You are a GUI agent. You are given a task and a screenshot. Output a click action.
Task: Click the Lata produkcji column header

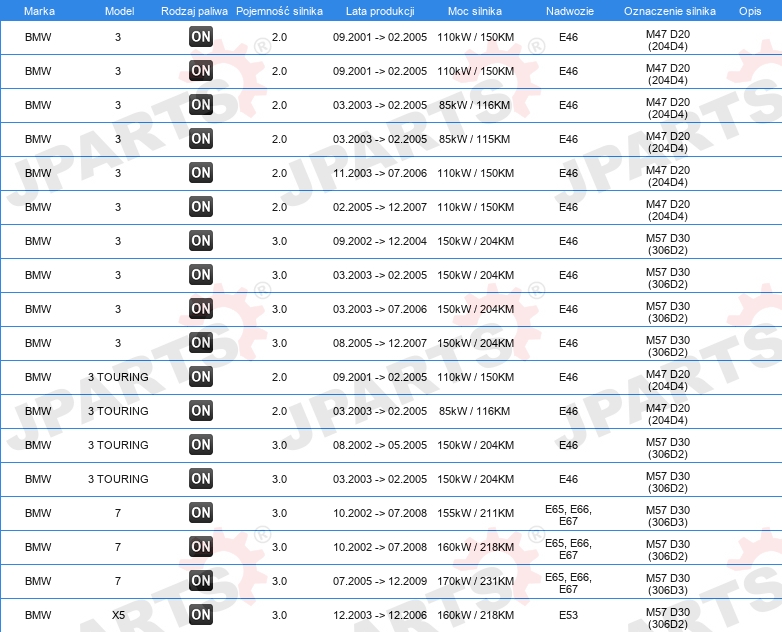click(x=380, y=11)
